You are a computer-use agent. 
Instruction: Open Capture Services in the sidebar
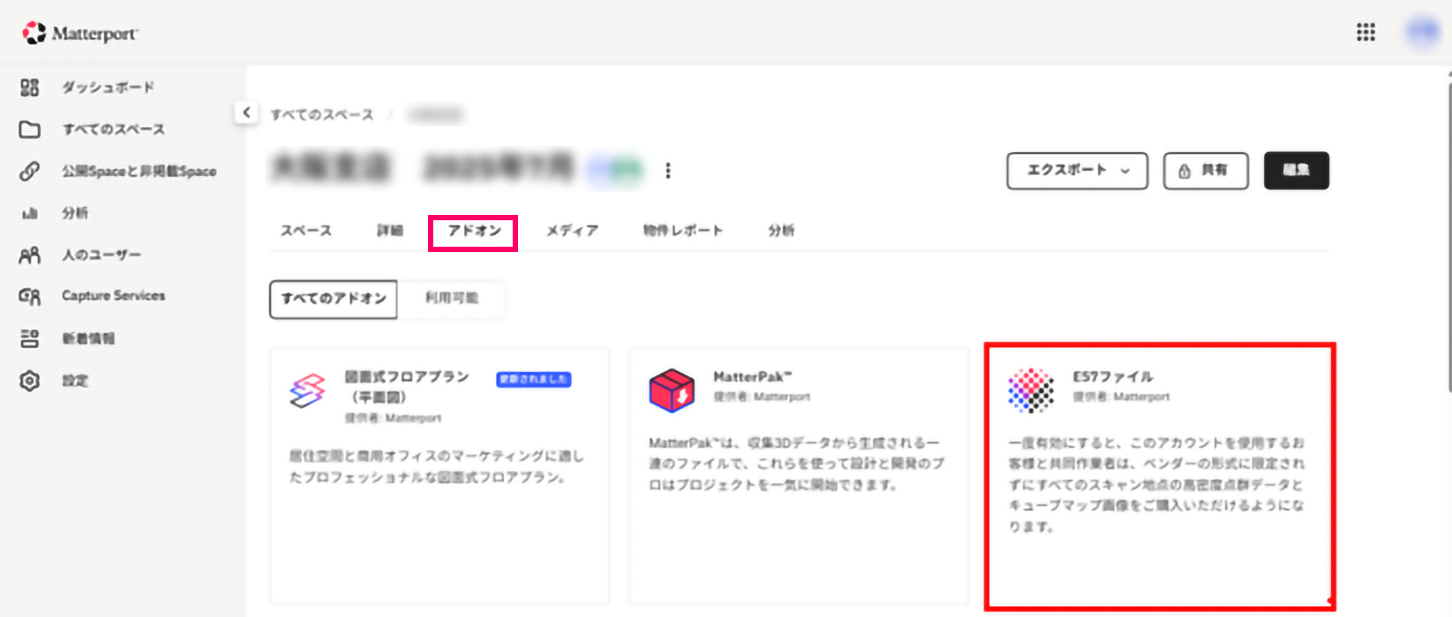[x=113, y=296]
